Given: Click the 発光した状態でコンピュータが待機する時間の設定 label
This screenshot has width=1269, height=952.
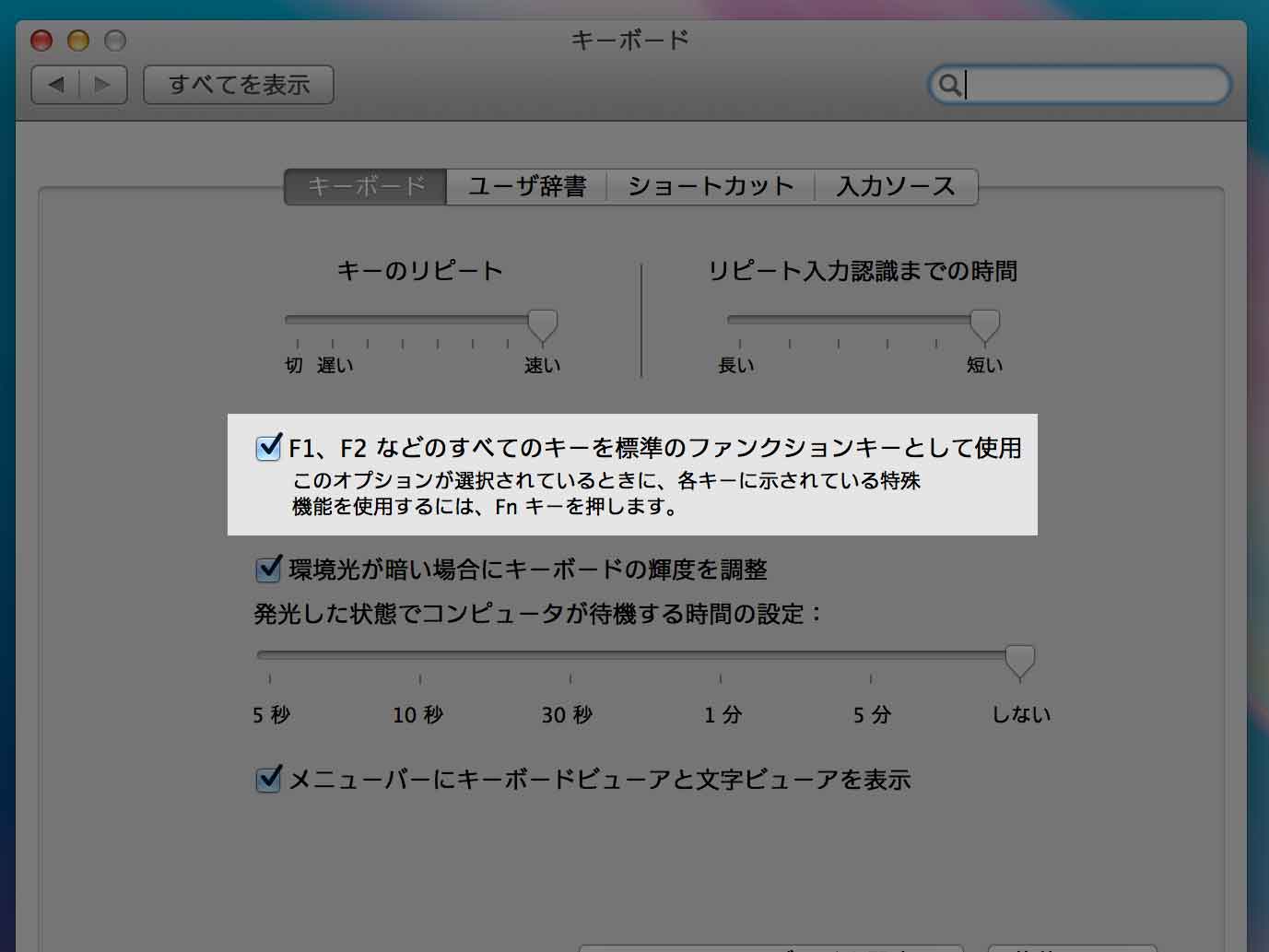Looking at the screenshot, I should [538, 614].
